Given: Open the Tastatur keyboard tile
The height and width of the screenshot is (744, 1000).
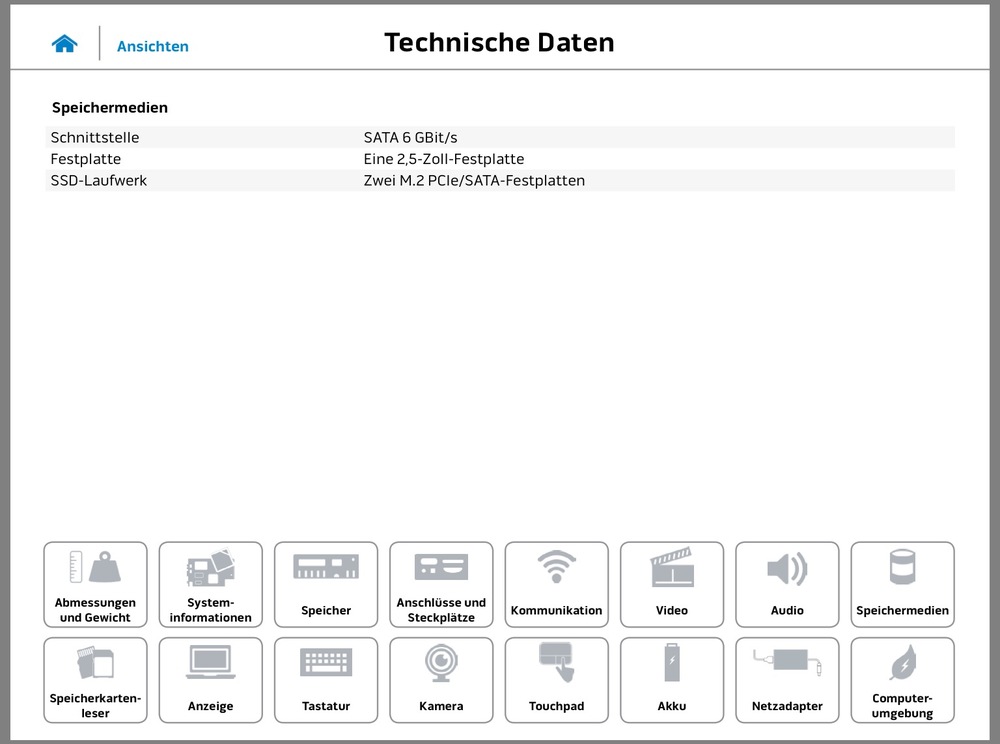Looking at the screenshot, I should (326, 680).
